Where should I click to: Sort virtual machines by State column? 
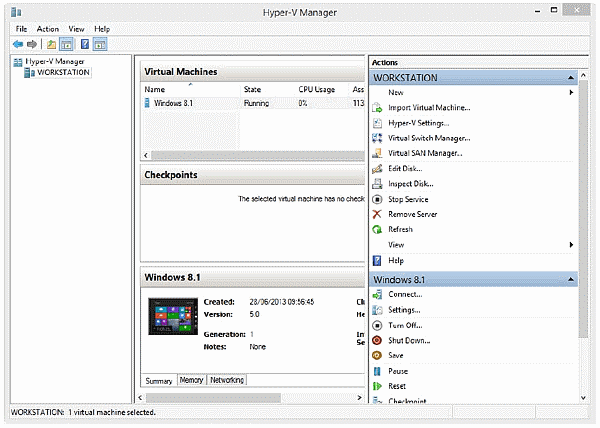pyautogui.click(x=252, y=90)
